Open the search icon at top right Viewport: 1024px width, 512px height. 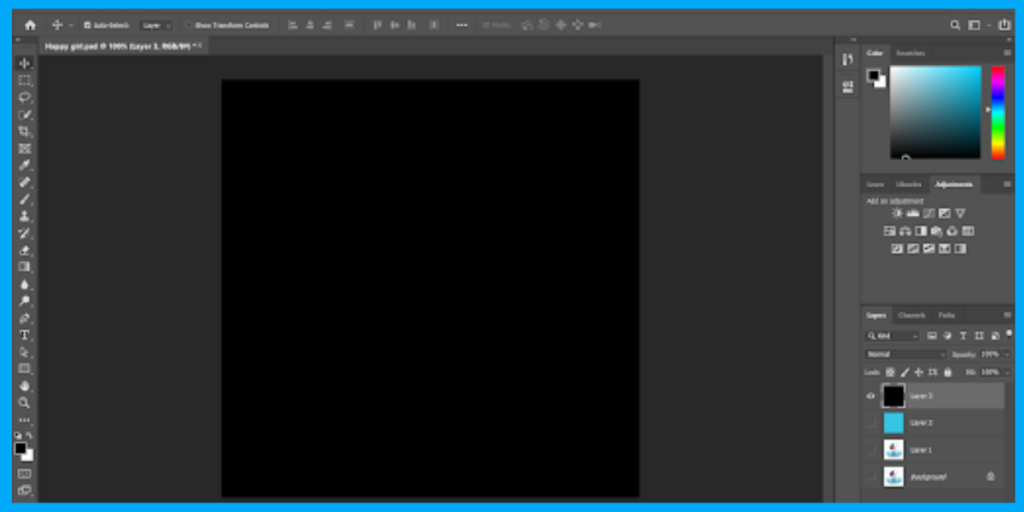955,25
